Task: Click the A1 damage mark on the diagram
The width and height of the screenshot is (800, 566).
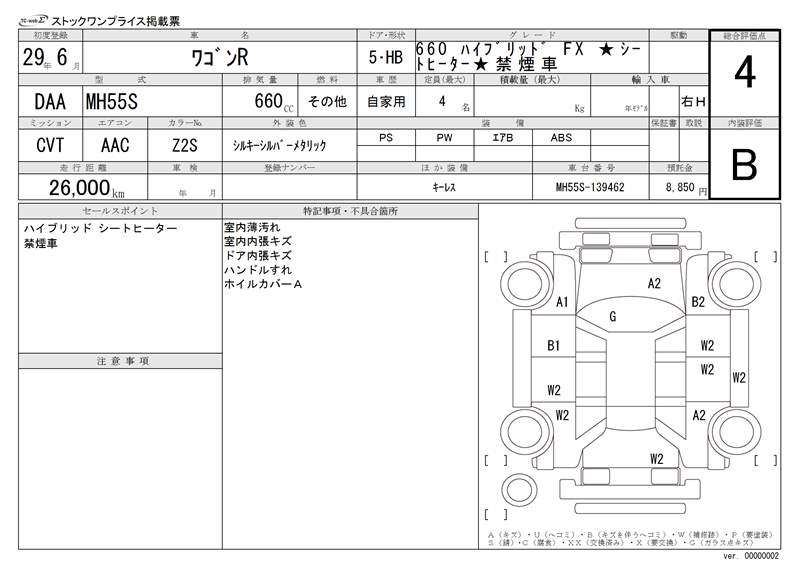Action: [x=562, y=302]
